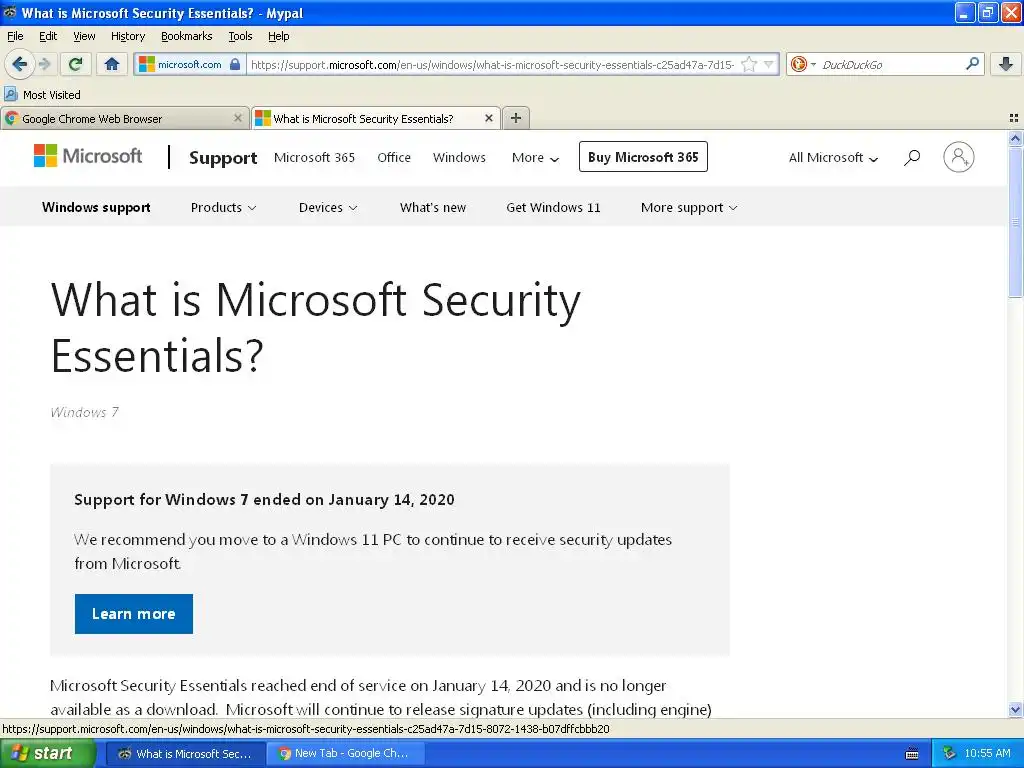This screenshot has height=768, width=1024.
Task: Click the sign-in account avatar icon
Action: (959, 157)
